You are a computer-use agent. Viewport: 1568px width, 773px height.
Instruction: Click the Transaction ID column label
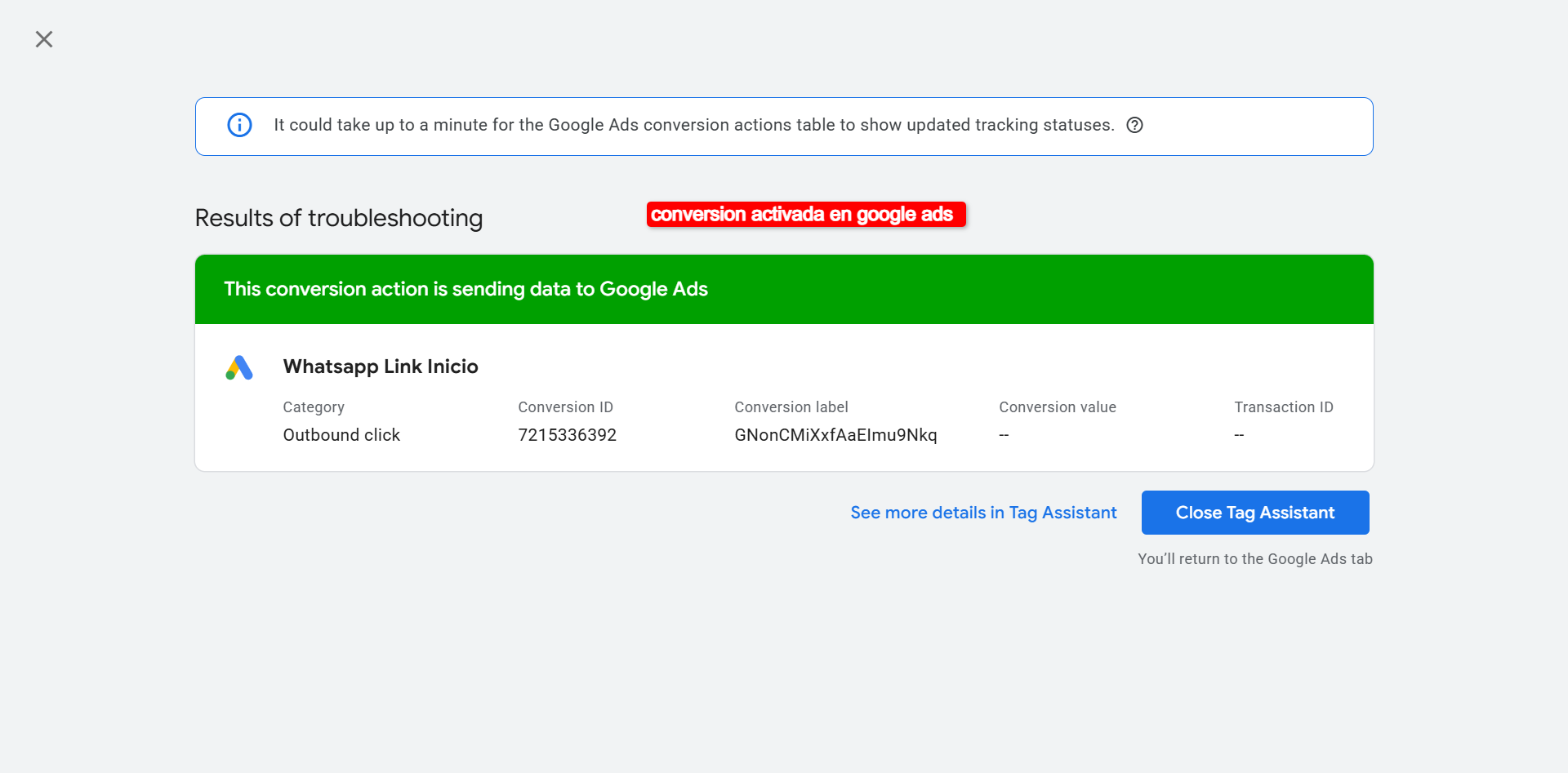1284,407
